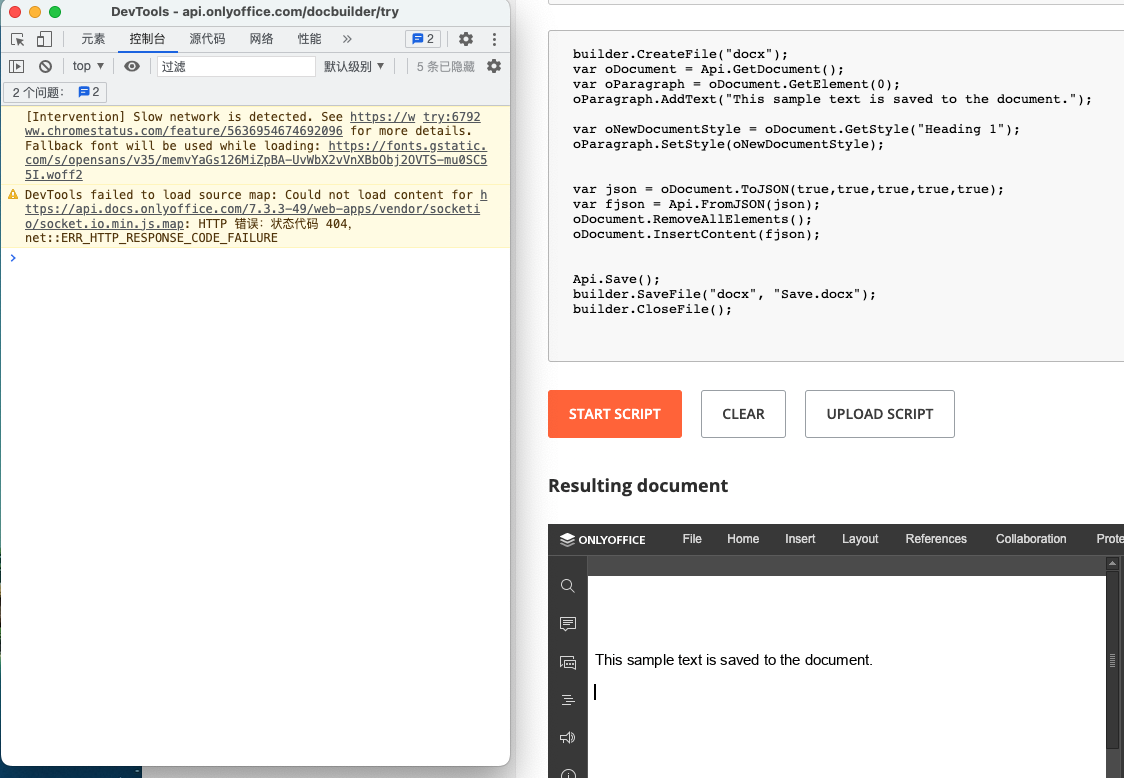The height and width of the screenshot is (778, 1124).
Task: Open the Collaboration tab
Action: 1031,539
